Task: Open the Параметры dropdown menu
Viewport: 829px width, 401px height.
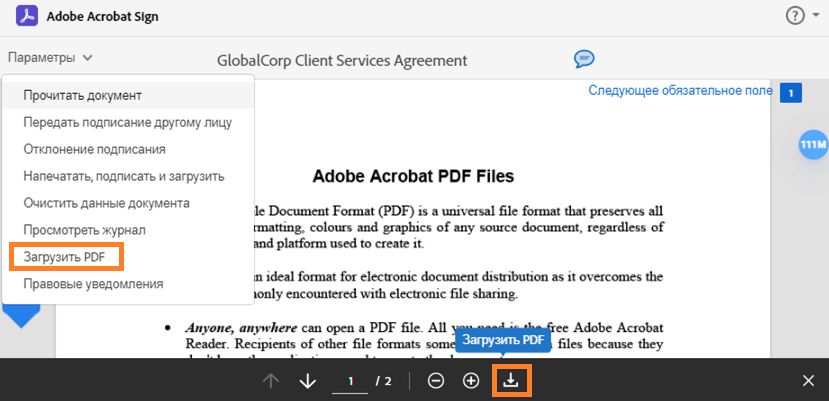Action: click(x=50, y=58)
